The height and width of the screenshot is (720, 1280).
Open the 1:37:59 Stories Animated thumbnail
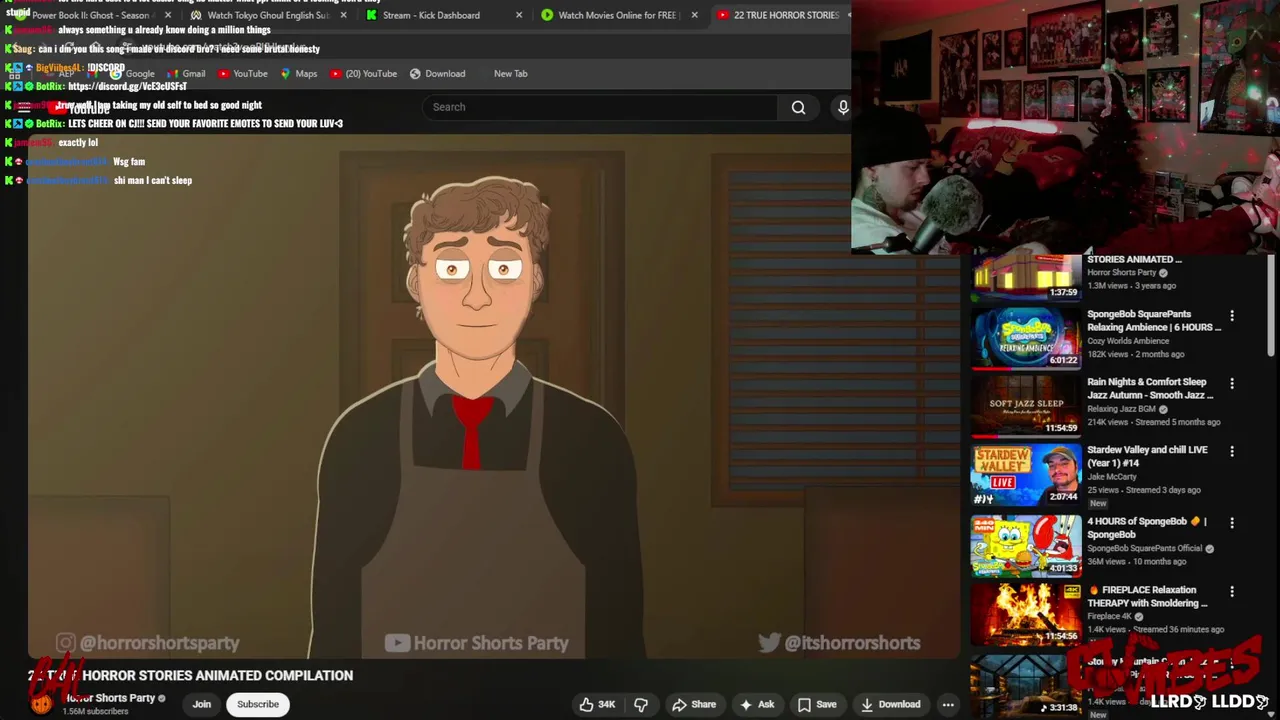[x=1026, y=278]
